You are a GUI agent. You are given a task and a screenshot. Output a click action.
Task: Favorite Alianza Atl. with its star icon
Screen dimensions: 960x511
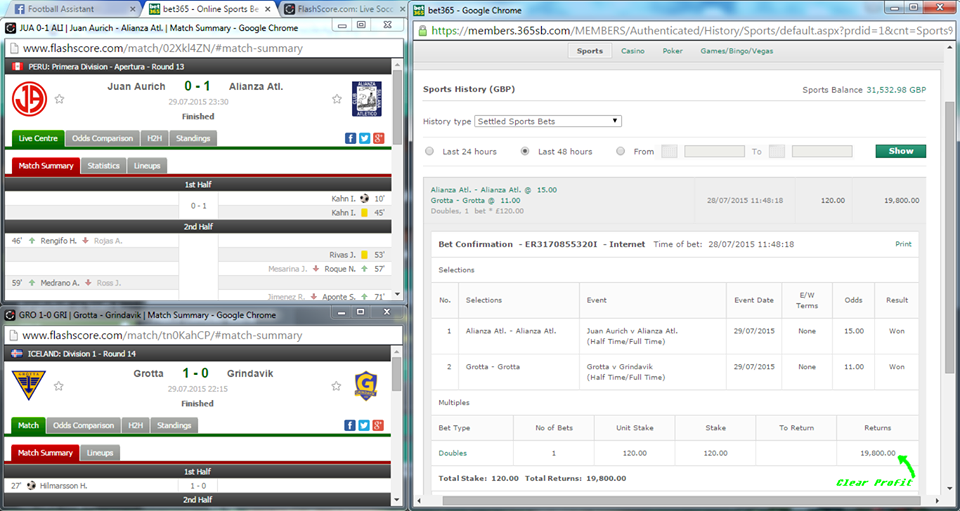[x=337, y=99]
